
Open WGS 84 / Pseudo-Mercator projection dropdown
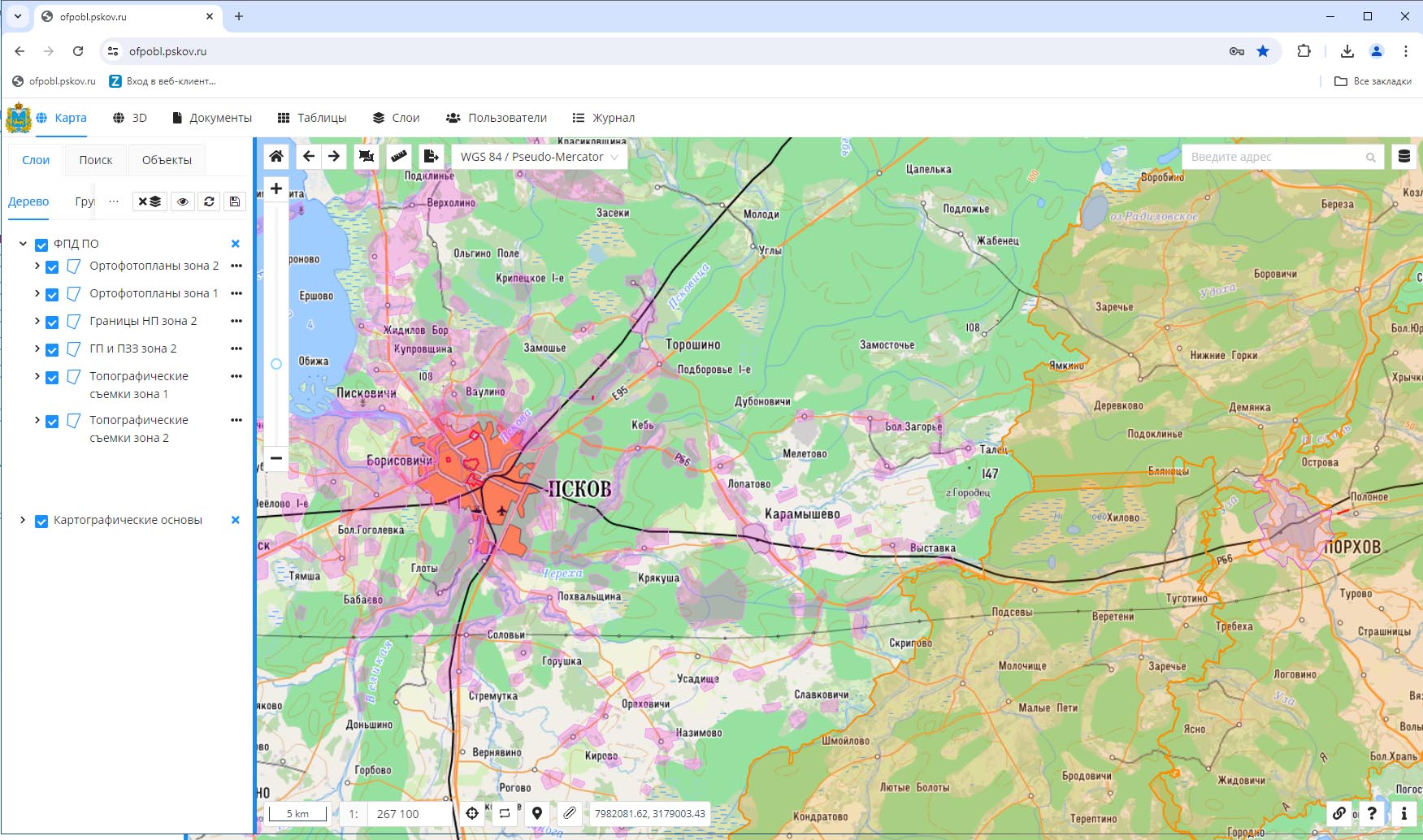pos(540,157)
